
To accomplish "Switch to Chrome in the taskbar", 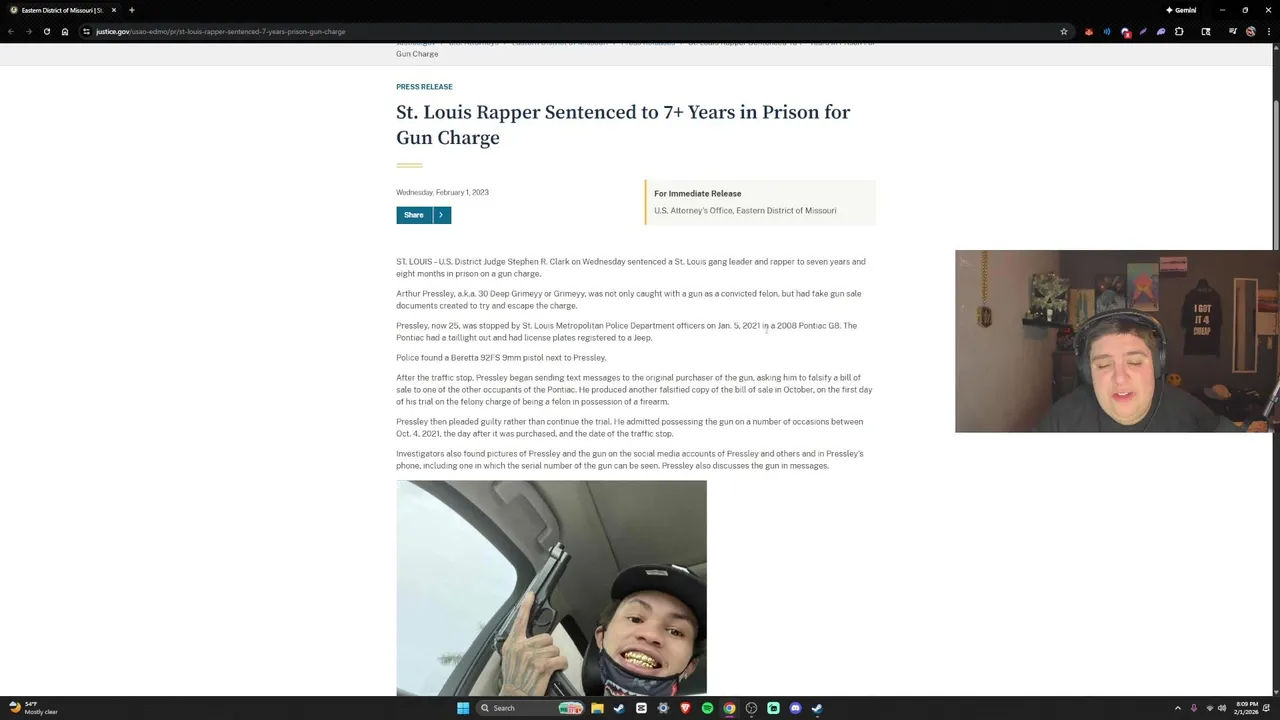I will pyautogui.click(x=729, y=708).
